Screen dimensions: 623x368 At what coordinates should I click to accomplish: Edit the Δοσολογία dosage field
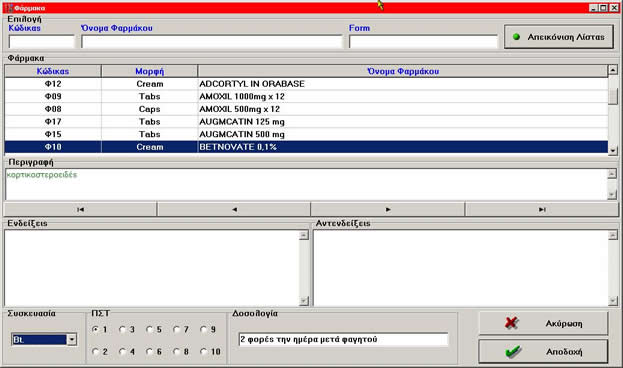tap(343, 339)
